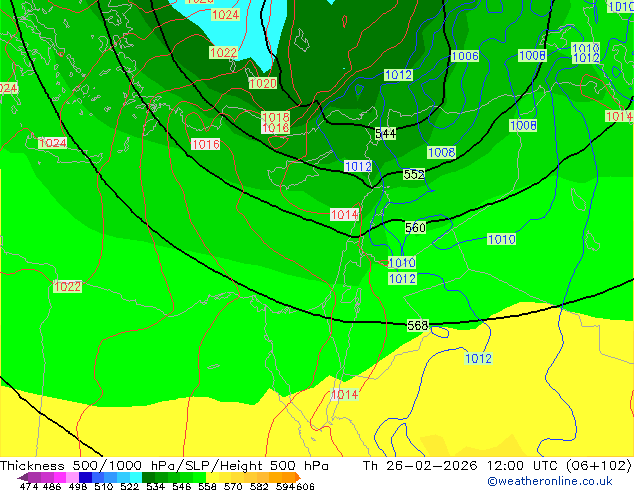Click the 1008 label right of the 544 contour label

tap(442, 153)
